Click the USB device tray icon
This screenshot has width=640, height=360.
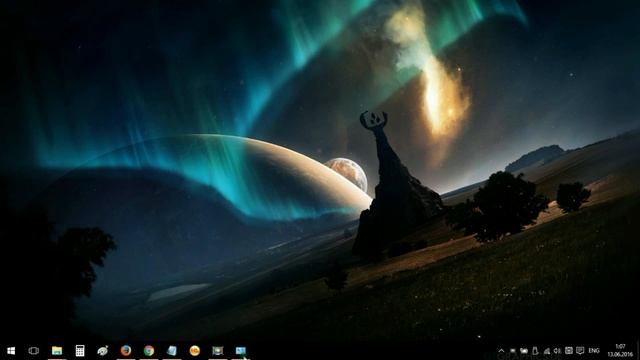pos(535,351)
